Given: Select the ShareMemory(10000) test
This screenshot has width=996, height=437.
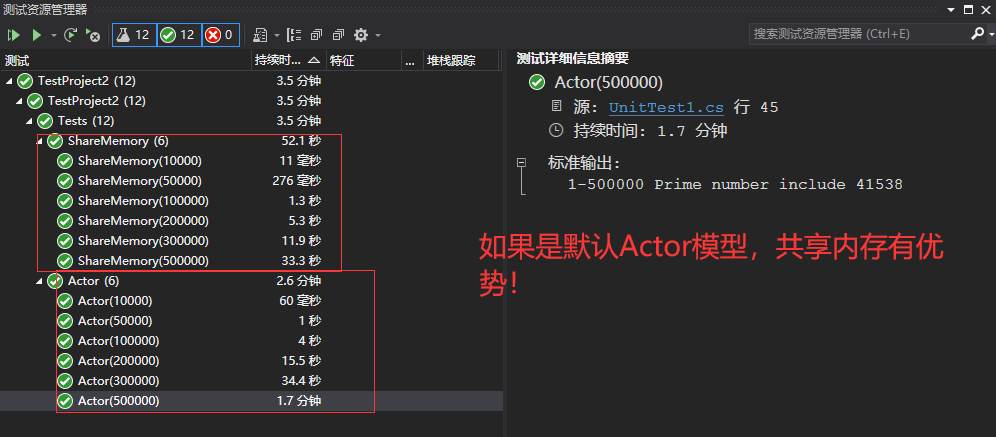Looking at the screenshot, I should (251, 161).
